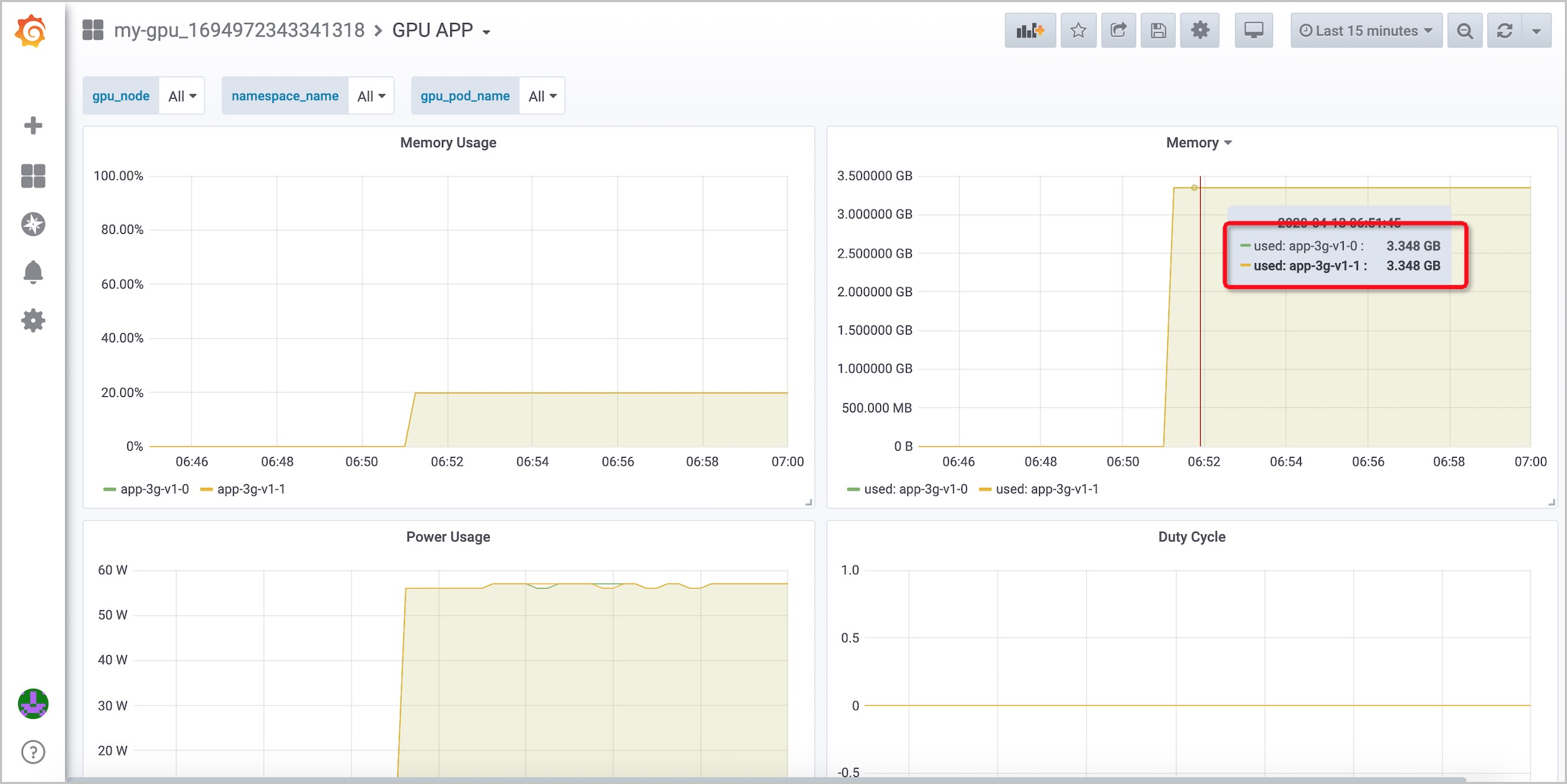Open the Configuration gear in sidebar
This screenshot has height=784, width=1567.
(x=32, y=320)
